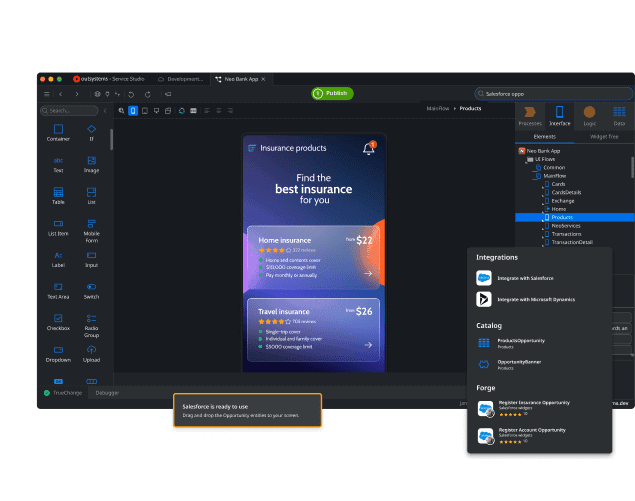Select the TransactionDetail screen in tree

569,242
